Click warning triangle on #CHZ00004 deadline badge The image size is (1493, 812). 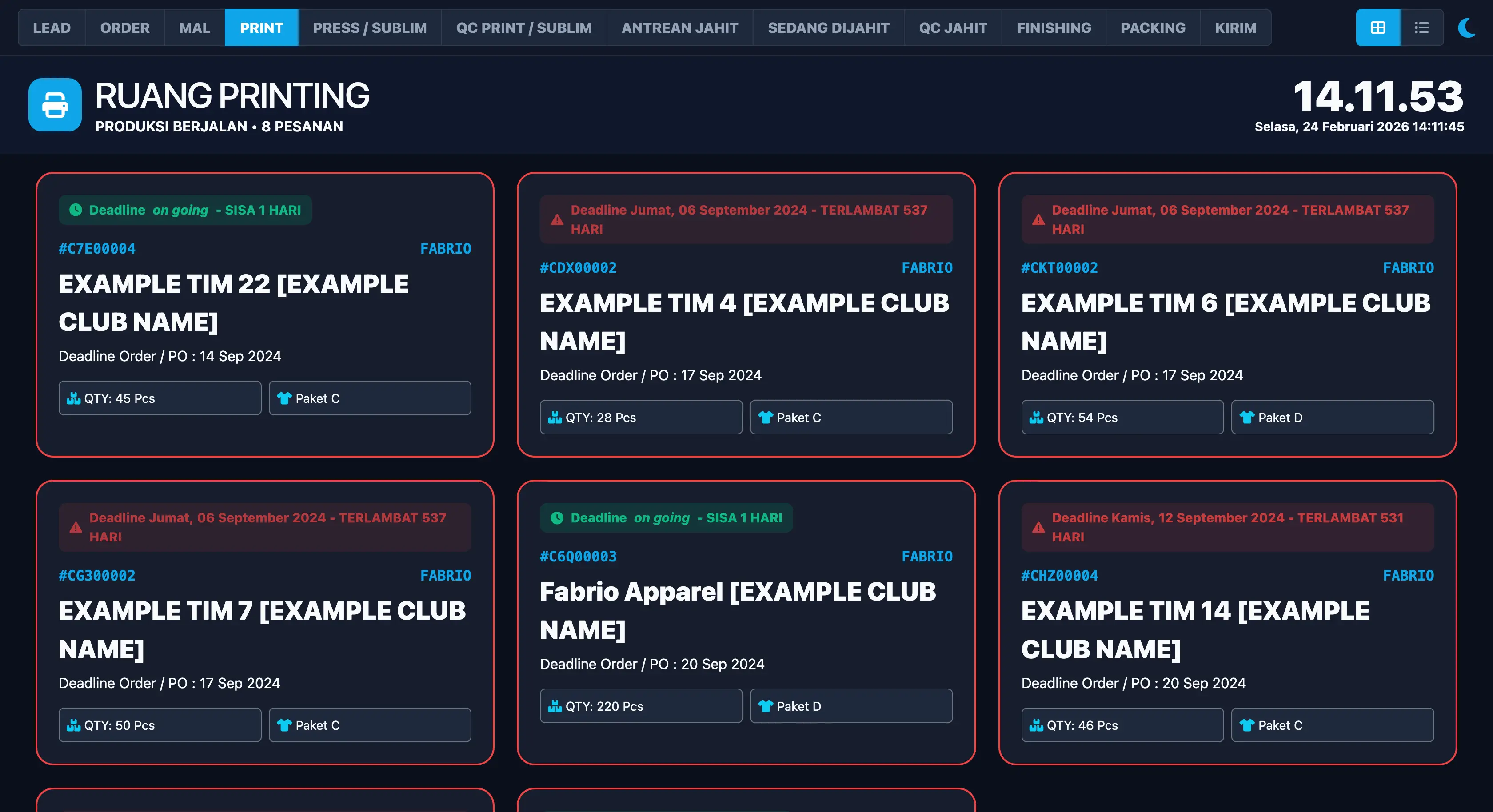tap(1038, 527)
